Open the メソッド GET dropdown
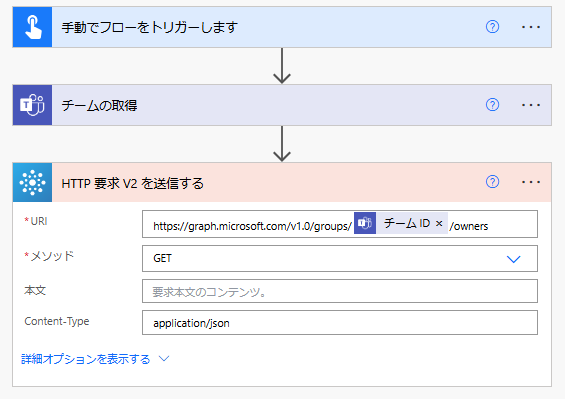Viewport: 565px width, 399px height. point(340,258)
